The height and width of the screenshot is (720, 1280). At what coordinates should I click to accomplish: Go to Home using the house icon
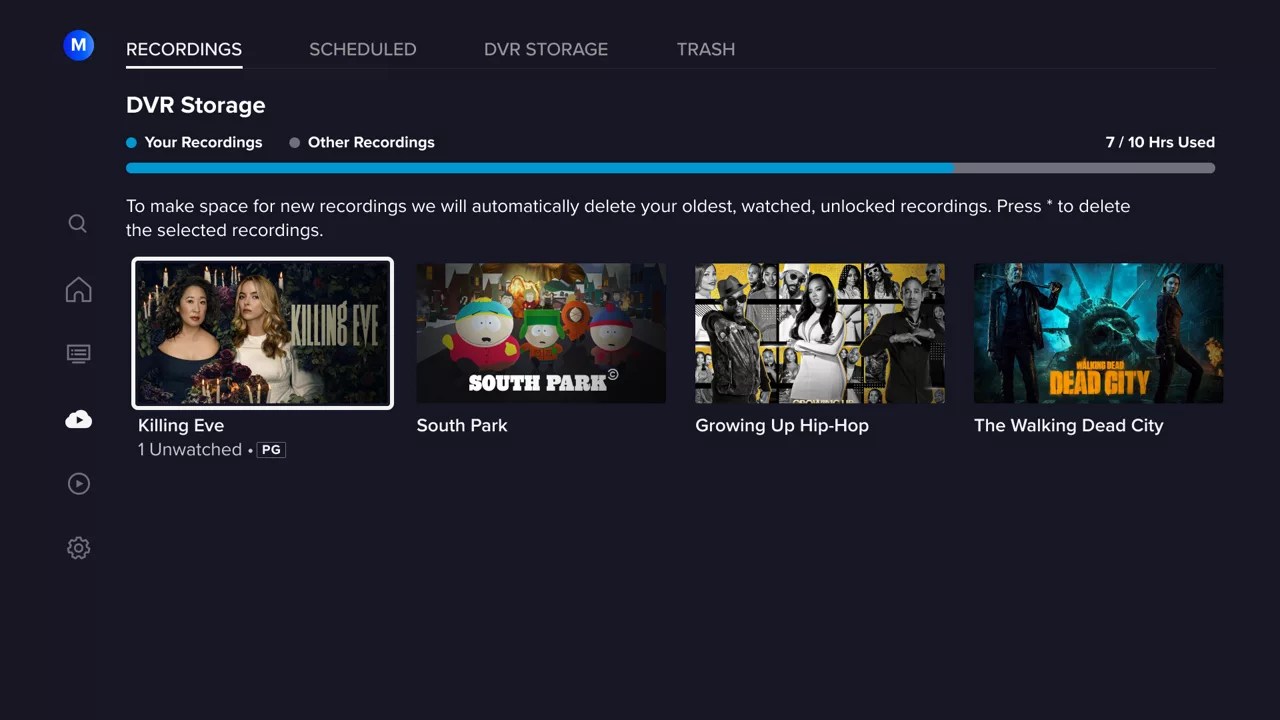[78, 289]
